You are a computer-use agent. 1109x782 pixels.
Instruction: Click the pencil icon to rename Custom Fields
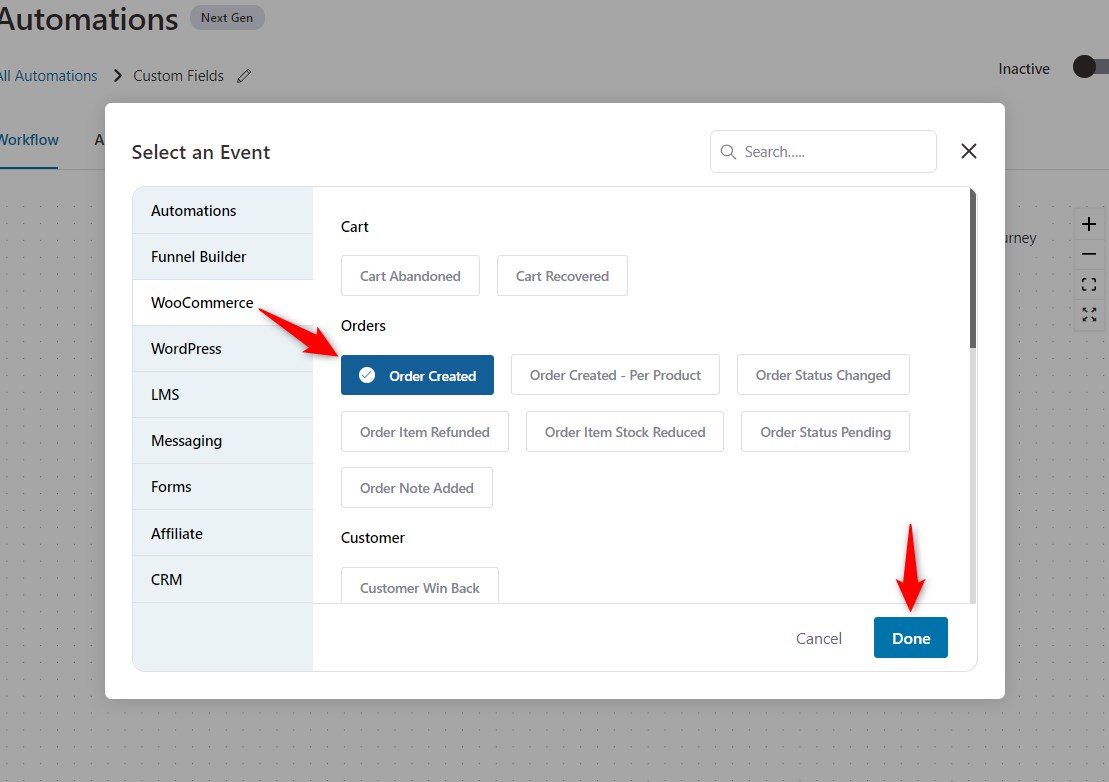244,75
